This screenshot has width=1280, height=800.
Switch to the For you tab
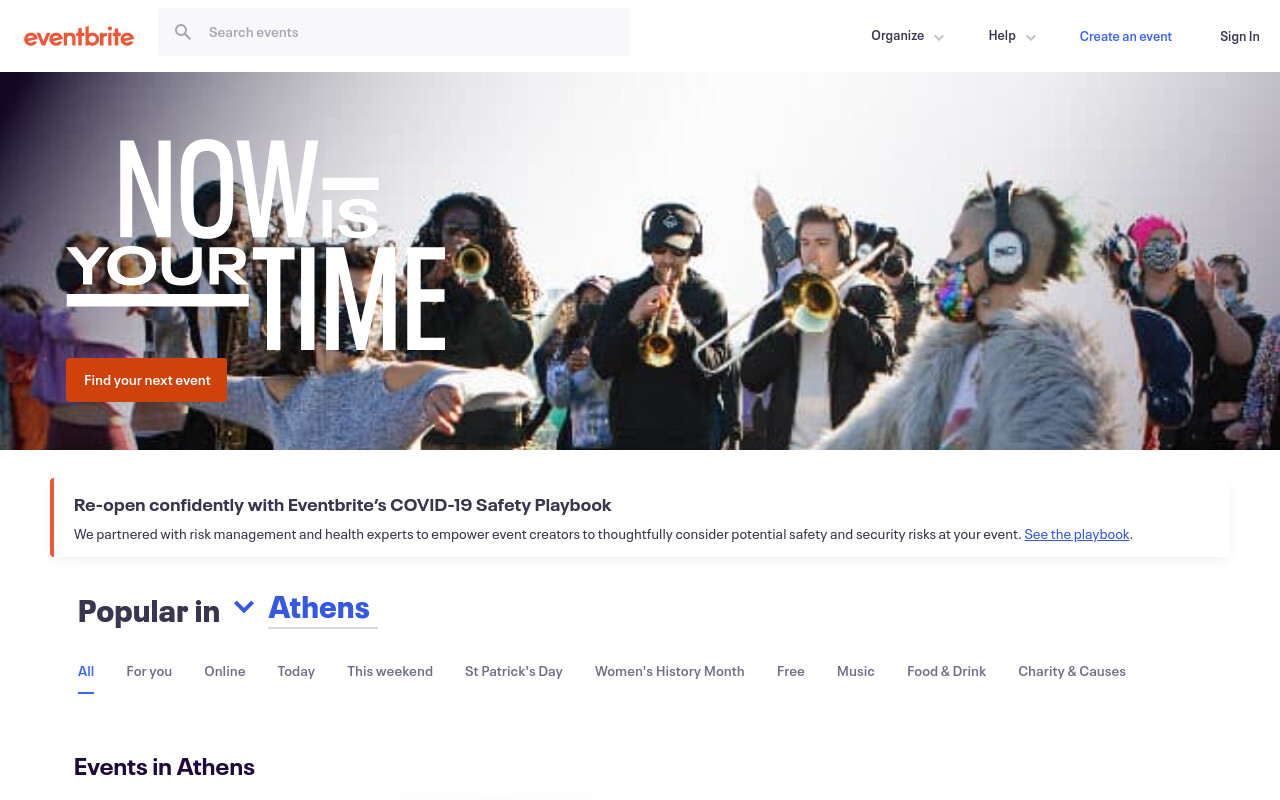(149, 671)
